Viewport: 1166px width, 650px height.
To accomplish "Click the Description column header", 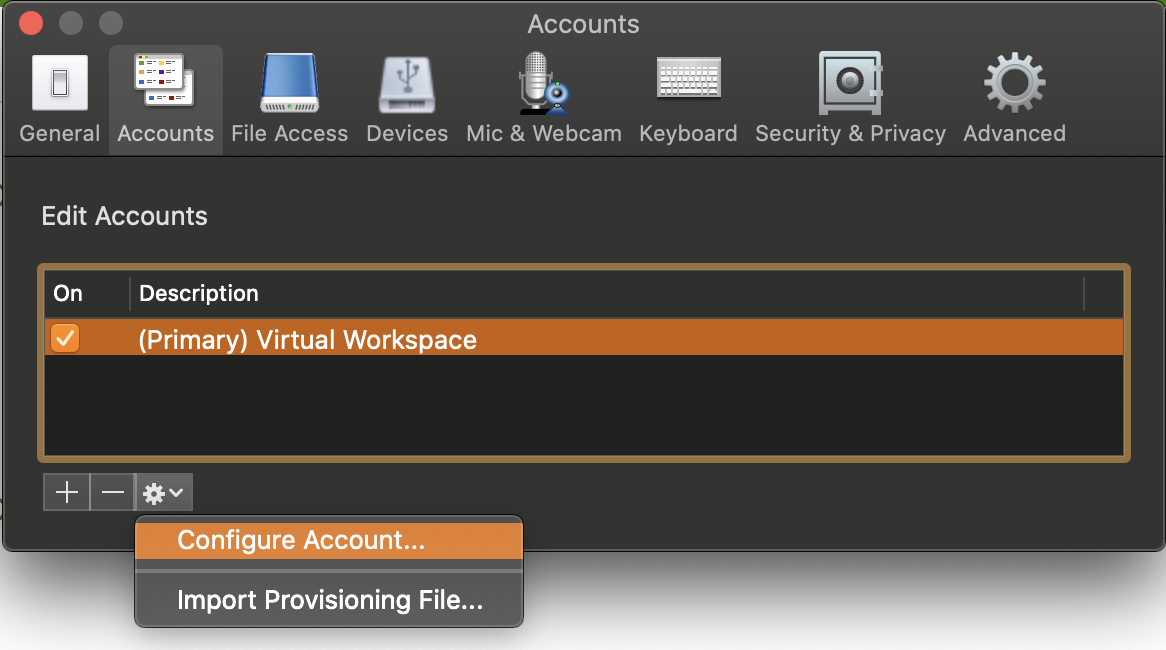I will [x=600, y=293].
